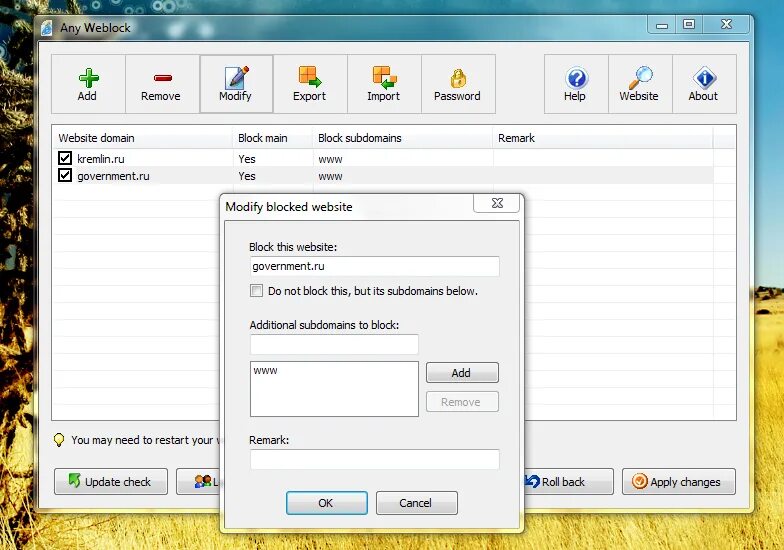Viewport: 784px width, 550px height.
Task: Click the Any Weblock title bar icon
Action: [46, 28]
